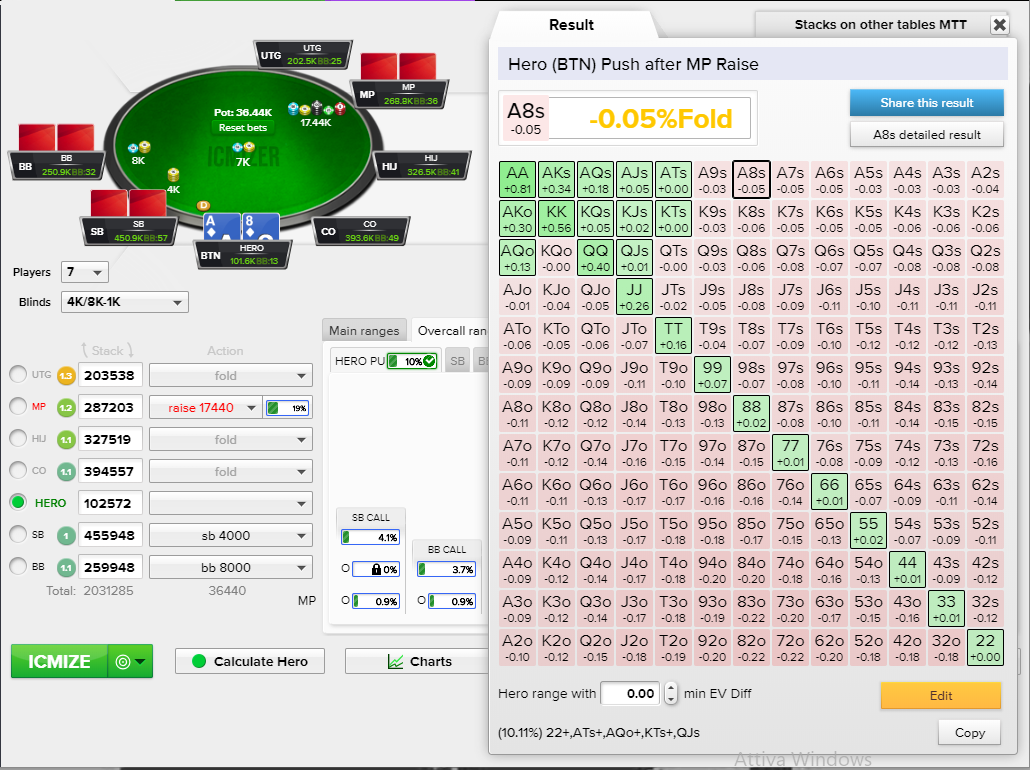Open A8s detailed result

[x=926, y=135]
